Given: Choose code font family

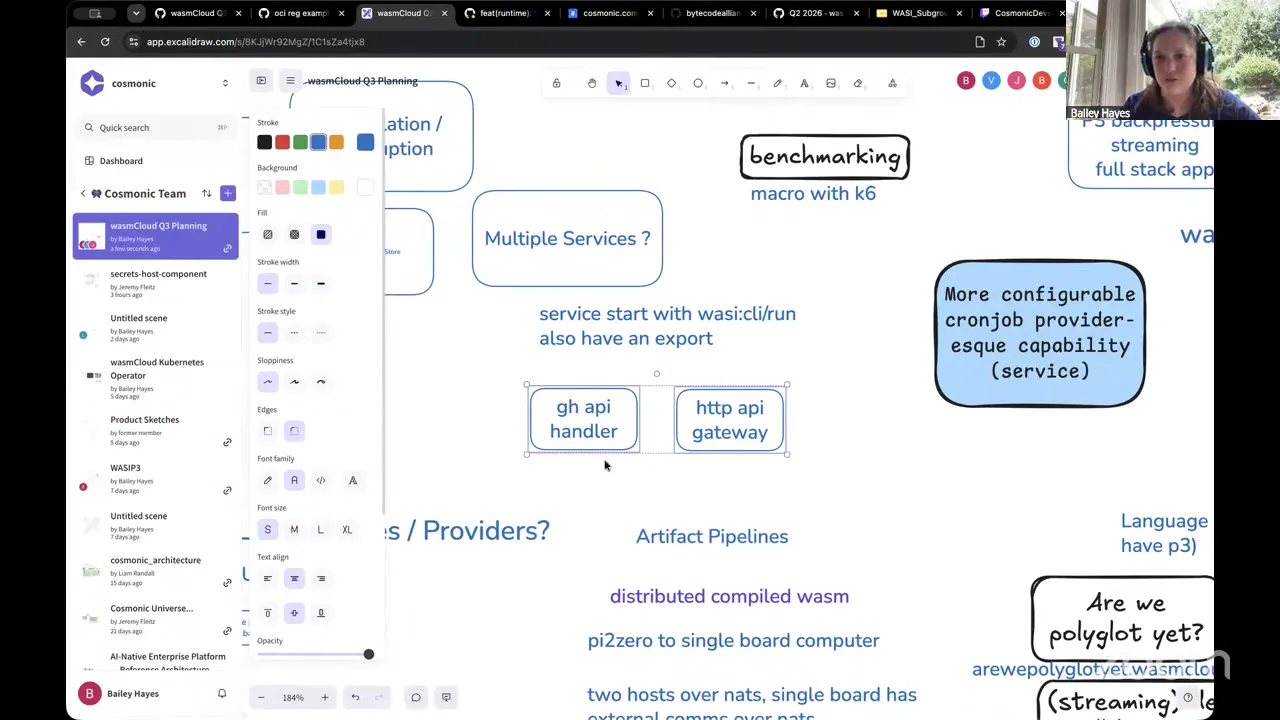Looking at the screenshot, I should coord(321,481).
